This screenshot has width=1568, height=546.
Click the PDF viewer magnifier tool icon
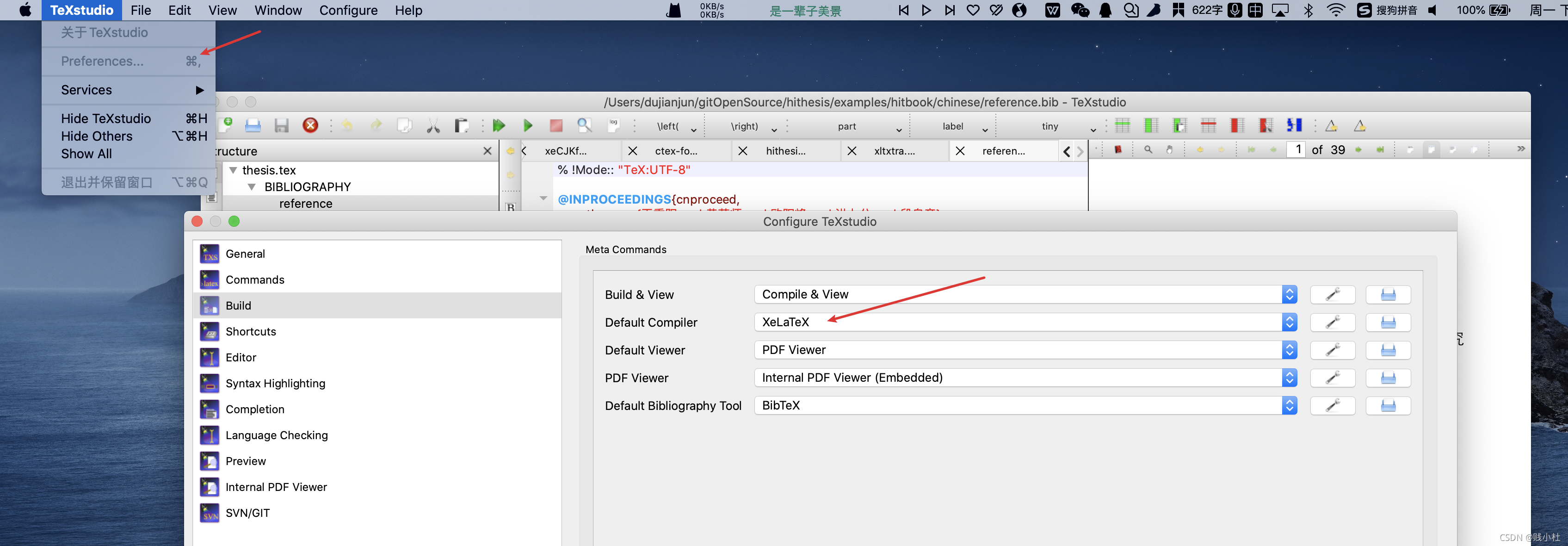[x=1148, y=150]
